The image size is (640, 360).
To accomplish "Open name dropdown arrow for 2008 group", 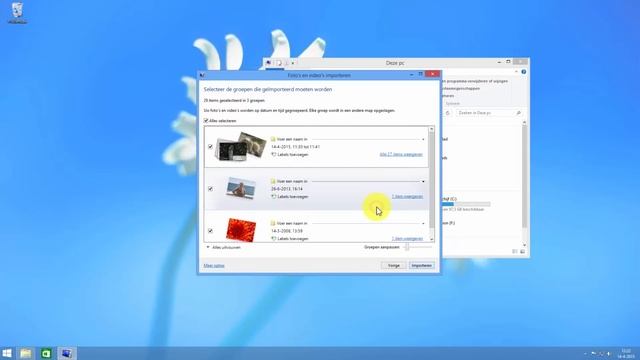I will [x=423, y=224].
